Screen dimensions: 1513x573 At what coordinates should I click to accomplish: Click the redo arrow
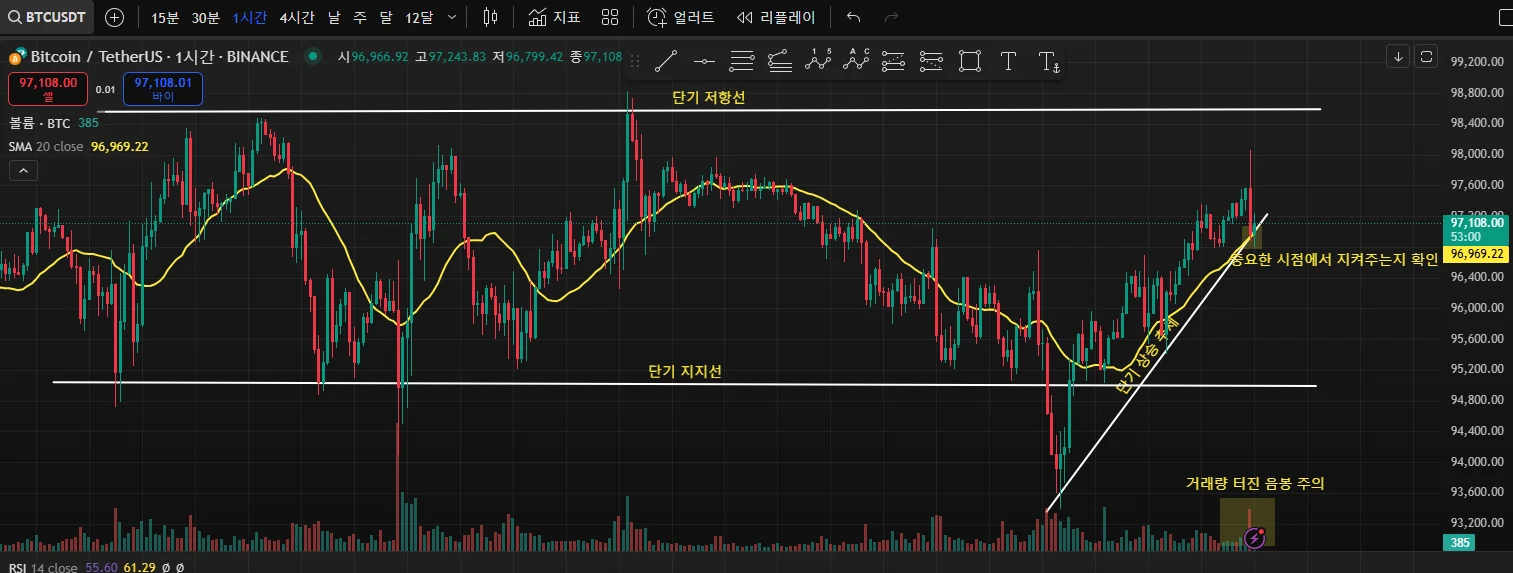892,17
